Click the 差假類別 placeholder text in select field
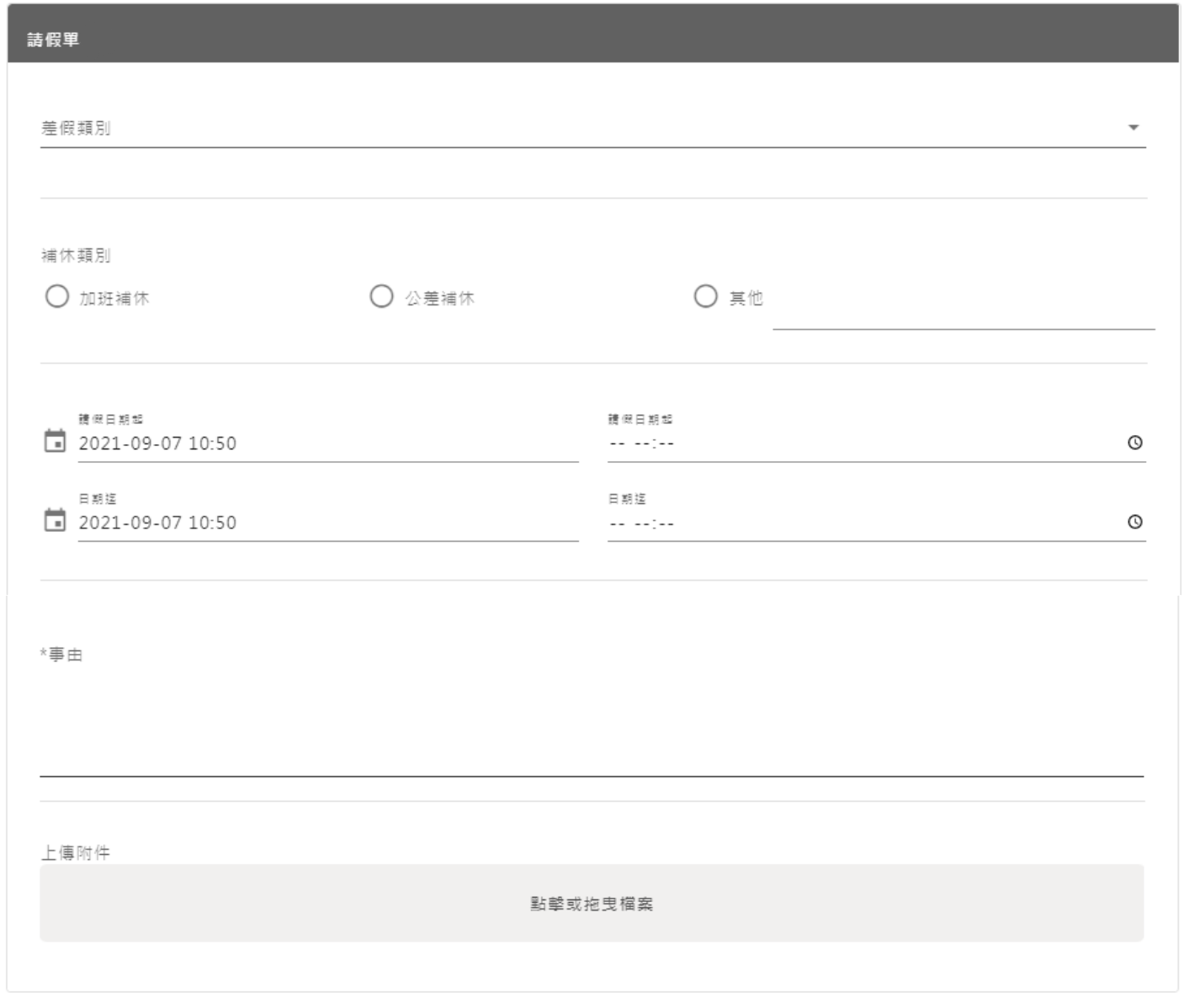Viewport: 1195px width, 1008px height. pyautogui.click(x=77, y=128)
